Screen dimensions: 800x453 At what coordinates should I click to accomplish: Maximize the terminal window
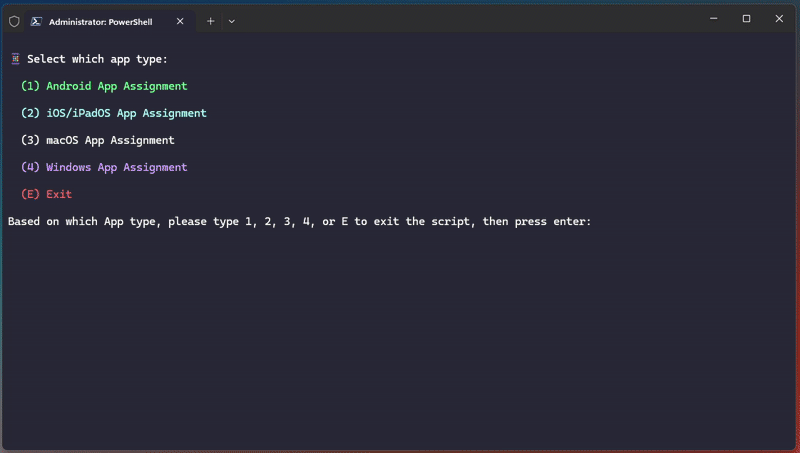click(746, 19)
